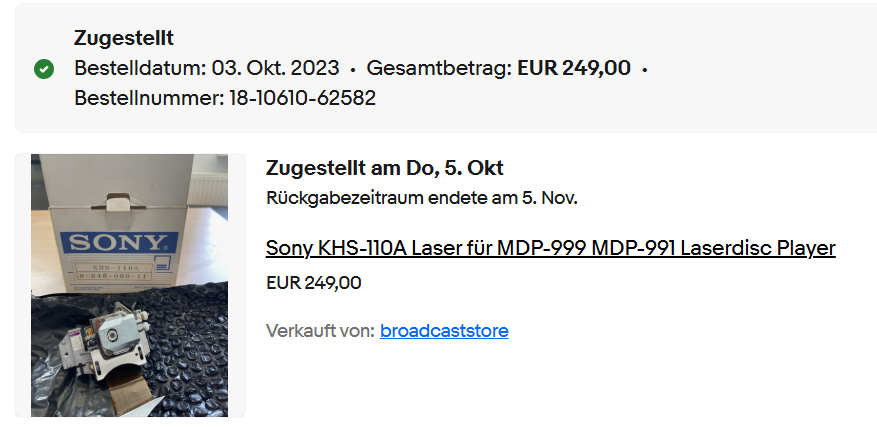The image size is (877, 436).
Task: Click the dot separator after the order date
Action: [x=352, y=70]
